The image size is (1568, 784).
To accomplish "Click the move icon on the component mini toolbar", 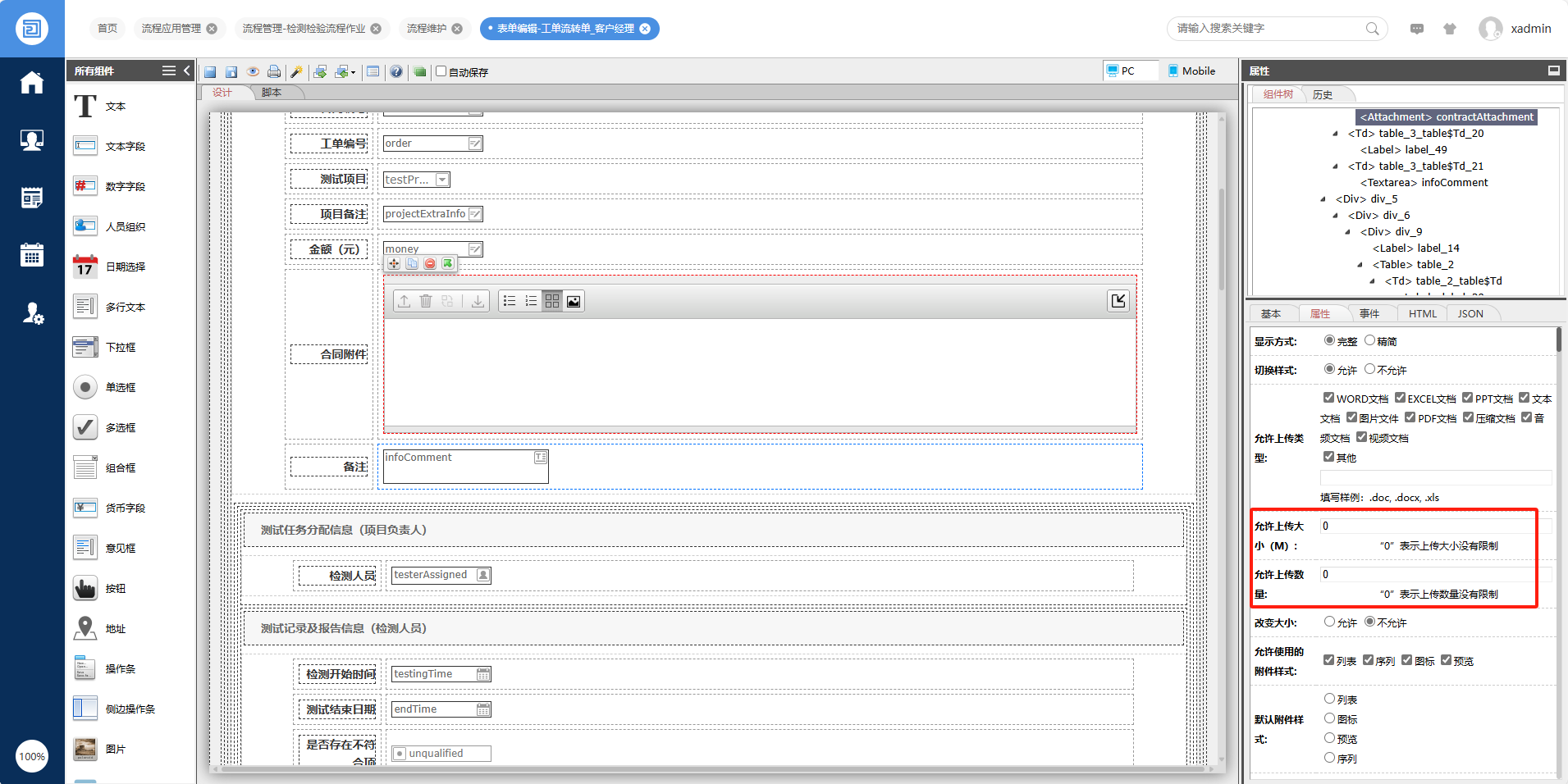I will 394,263.
